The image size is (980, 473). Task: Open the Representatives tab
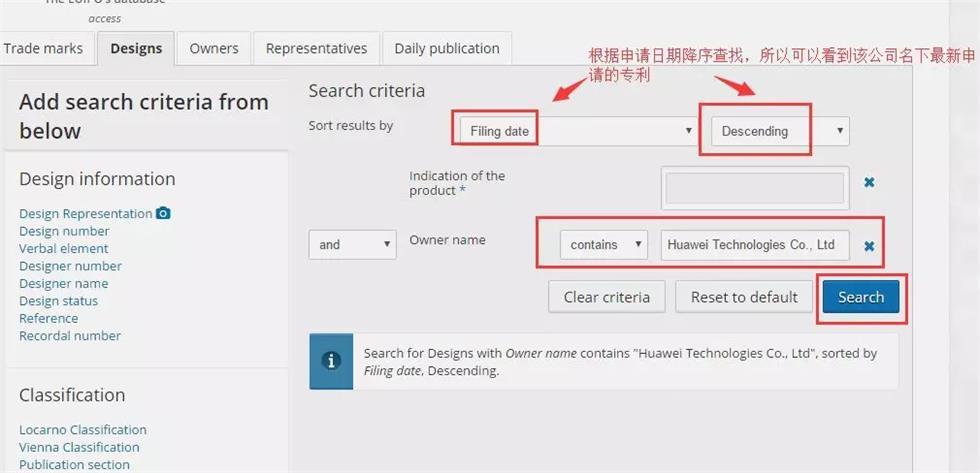click(316, 49)
